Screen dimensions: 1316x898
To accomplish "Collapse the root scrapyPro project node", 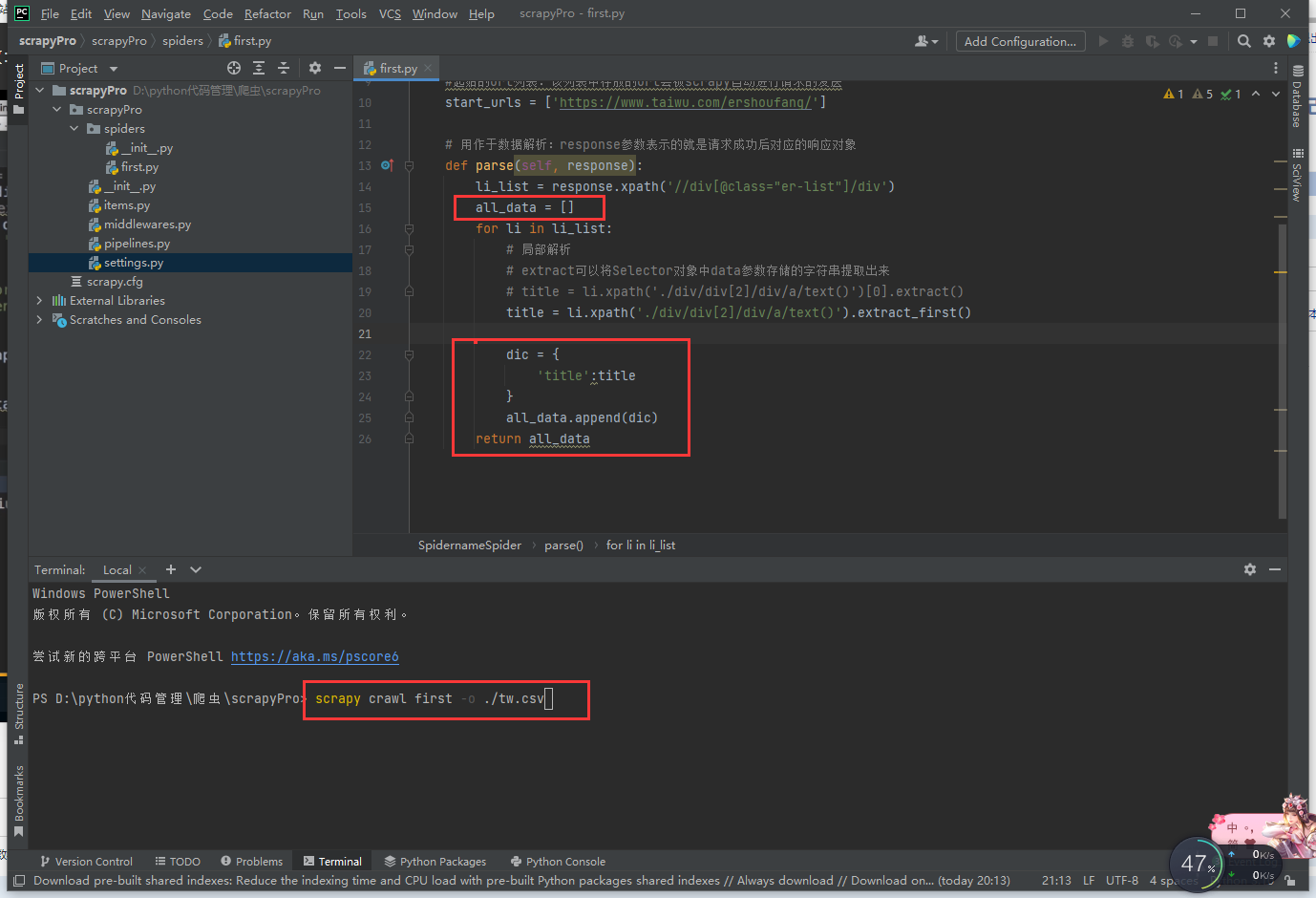I will pos(39,91).
